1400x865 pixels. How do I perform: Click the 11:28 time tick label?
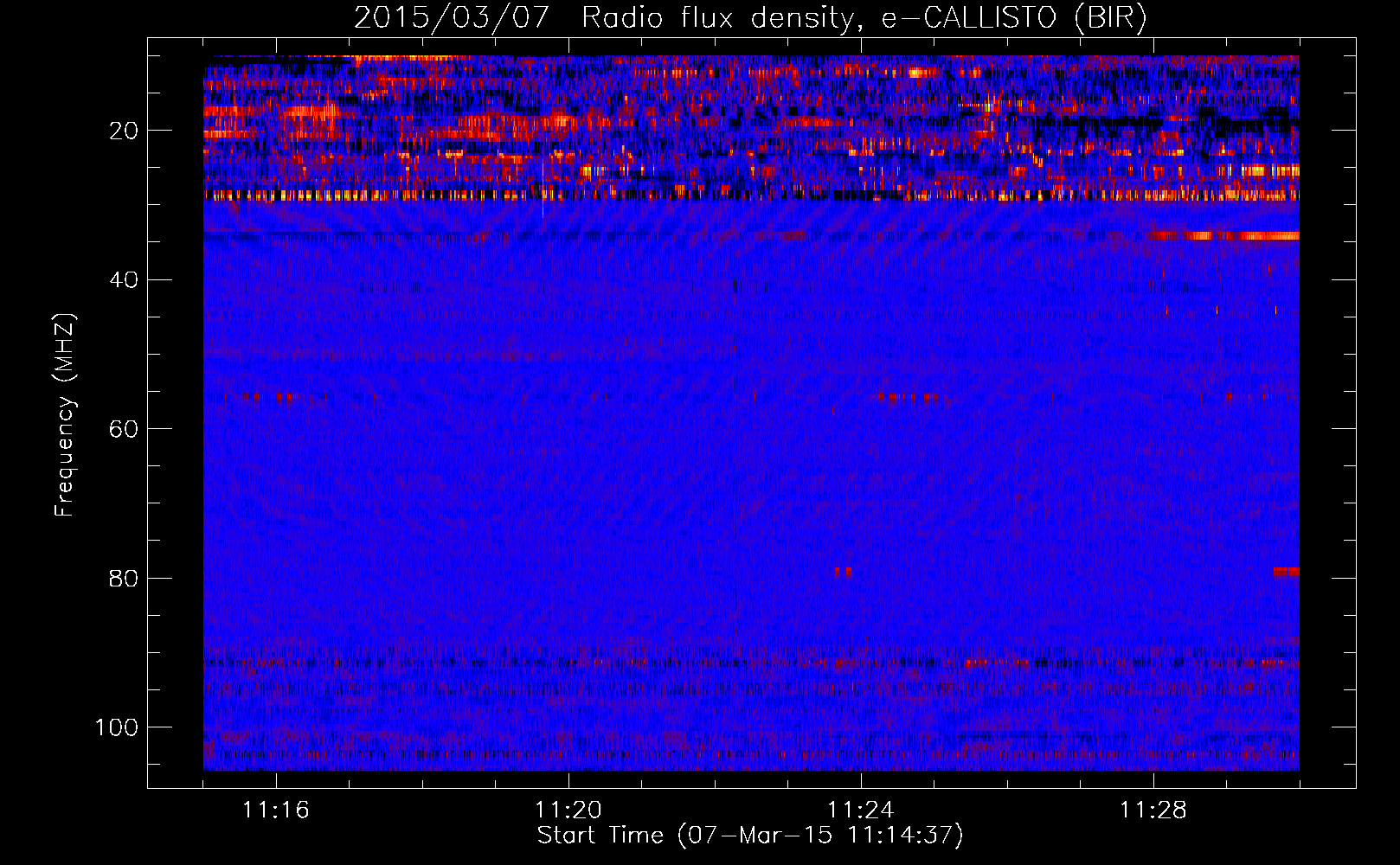1153,811
